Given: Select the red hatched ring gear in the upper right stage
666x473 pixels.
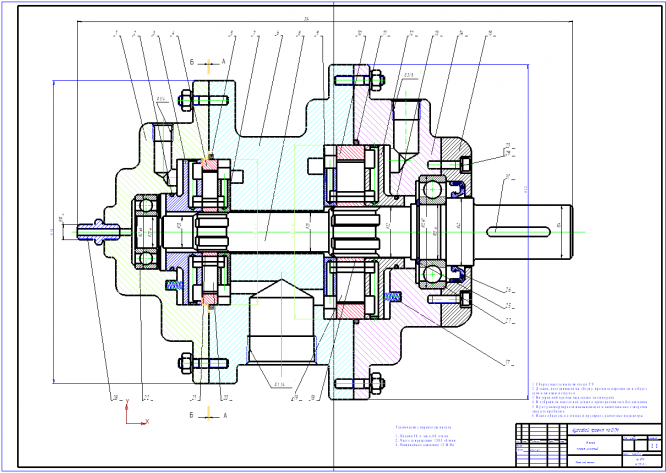Looking at the screenshot, I should click(350, 153).
